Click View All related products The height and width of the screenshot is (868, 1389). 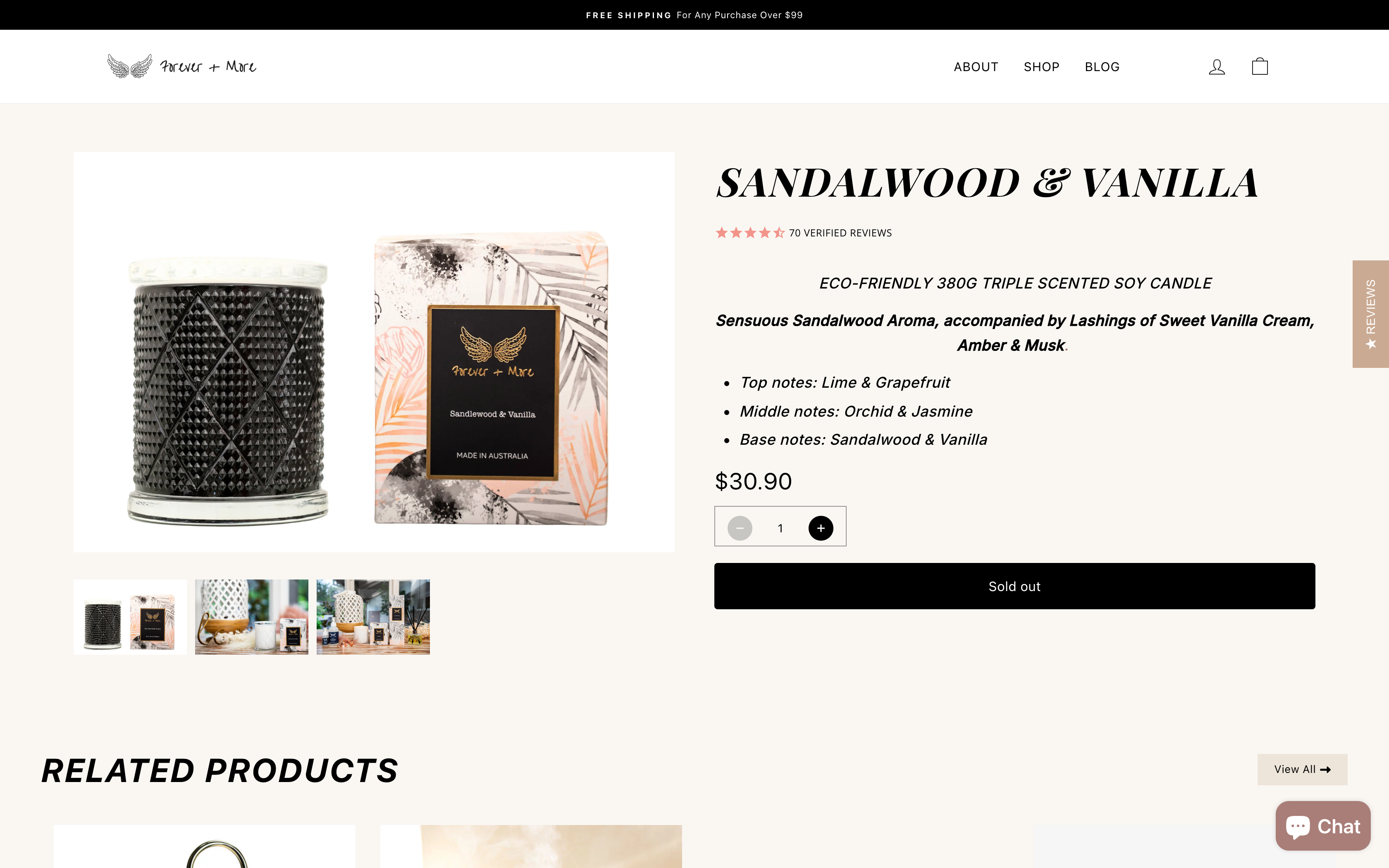click(1302, 769)
